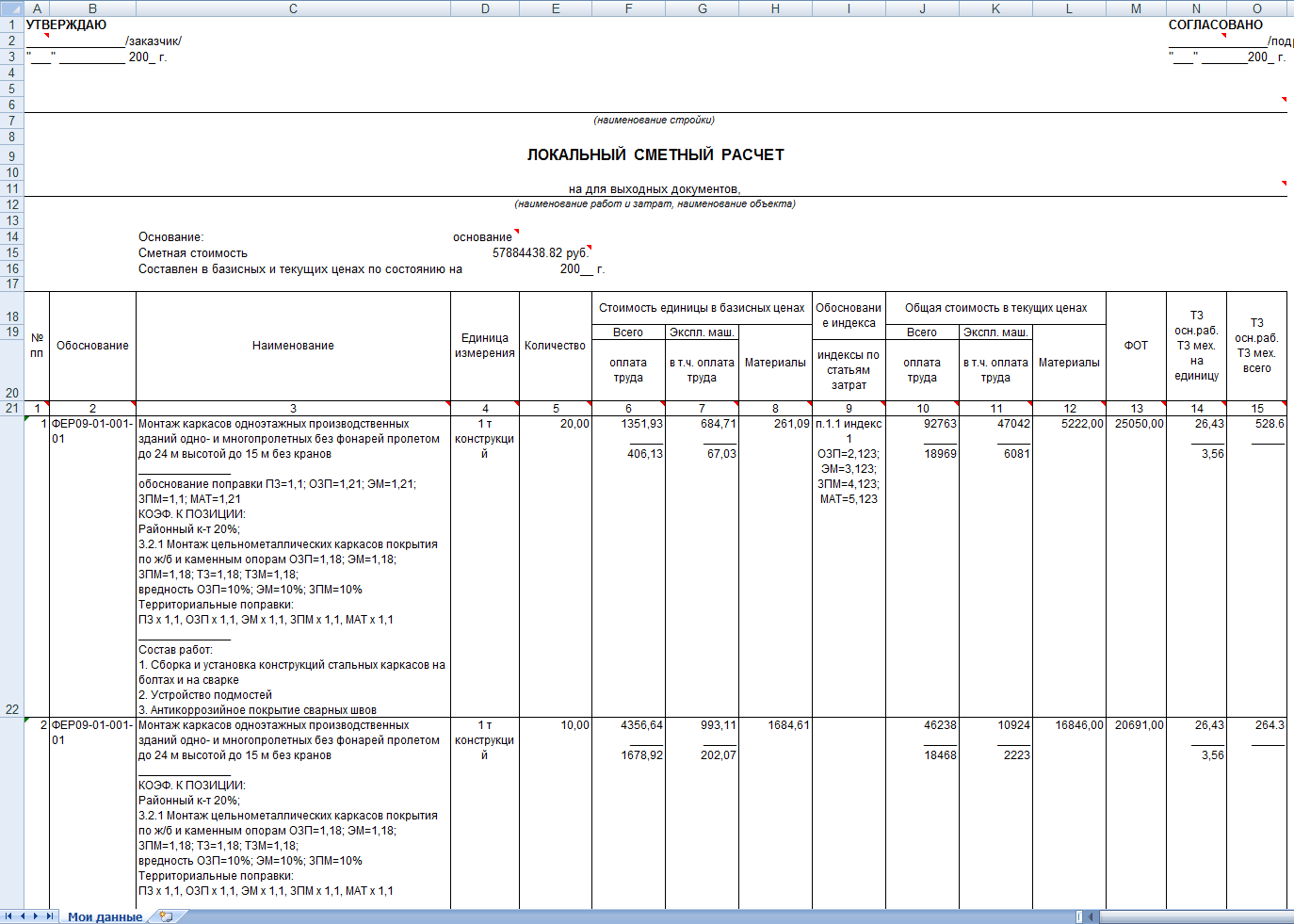This screenshot has height=924, width=1294.
Task: Select the 'Наименование' table header cell
Action: coord(293,346)
